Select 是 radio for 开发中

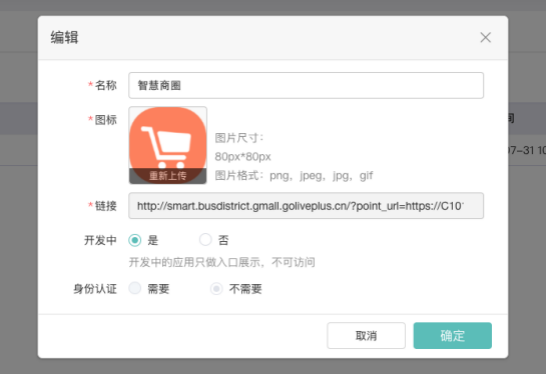(x=135, y=240)
